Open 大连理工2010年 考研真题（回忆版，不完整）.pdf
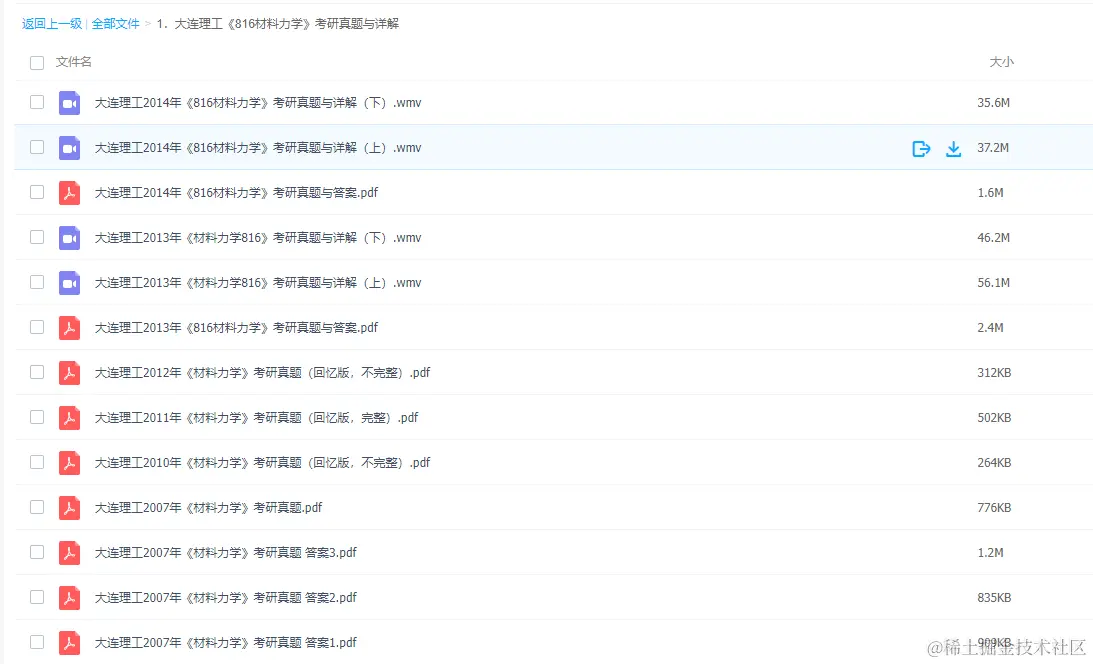 click(262, 463)
